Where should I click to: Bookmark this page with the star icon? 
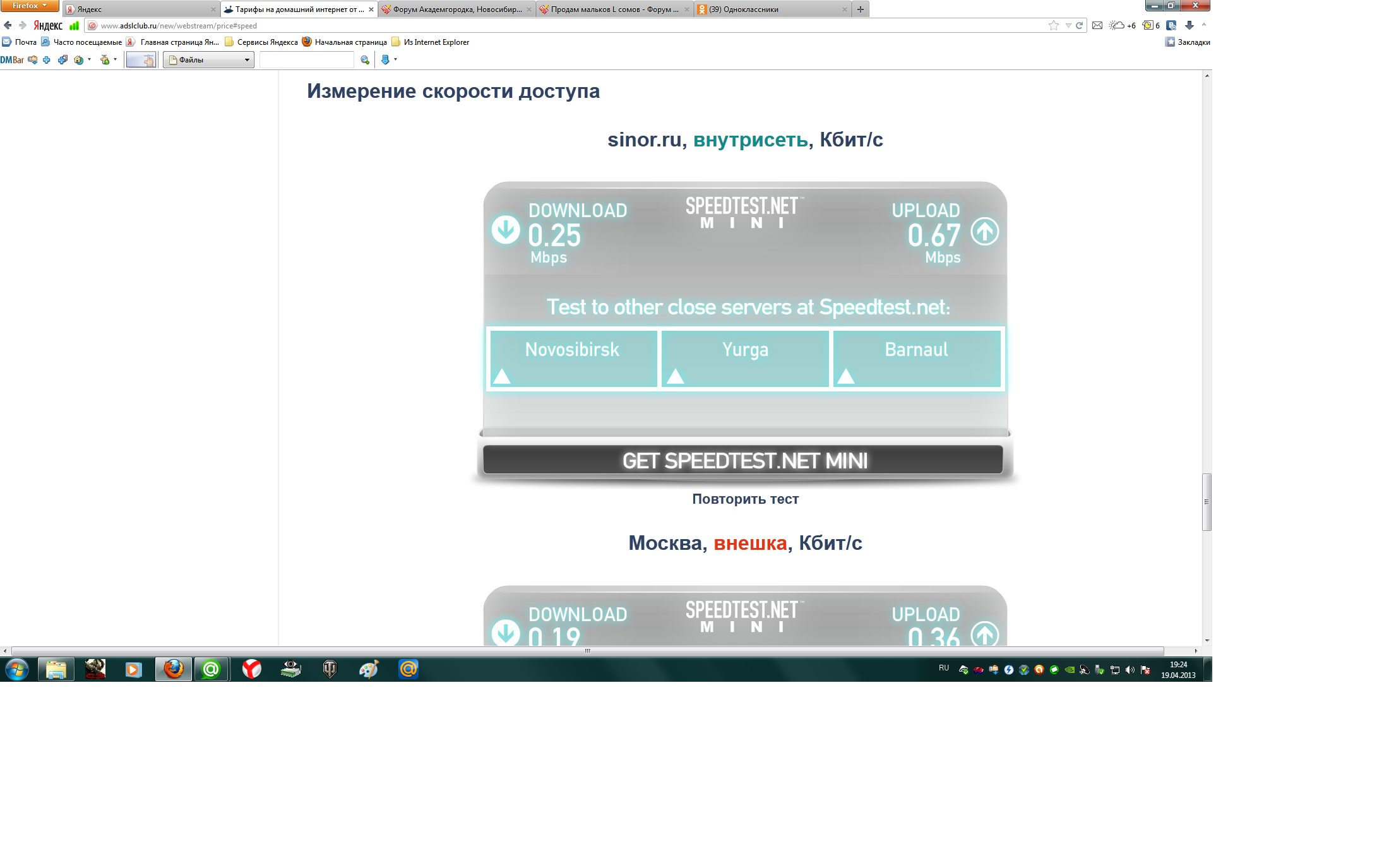click(1054, 25)
